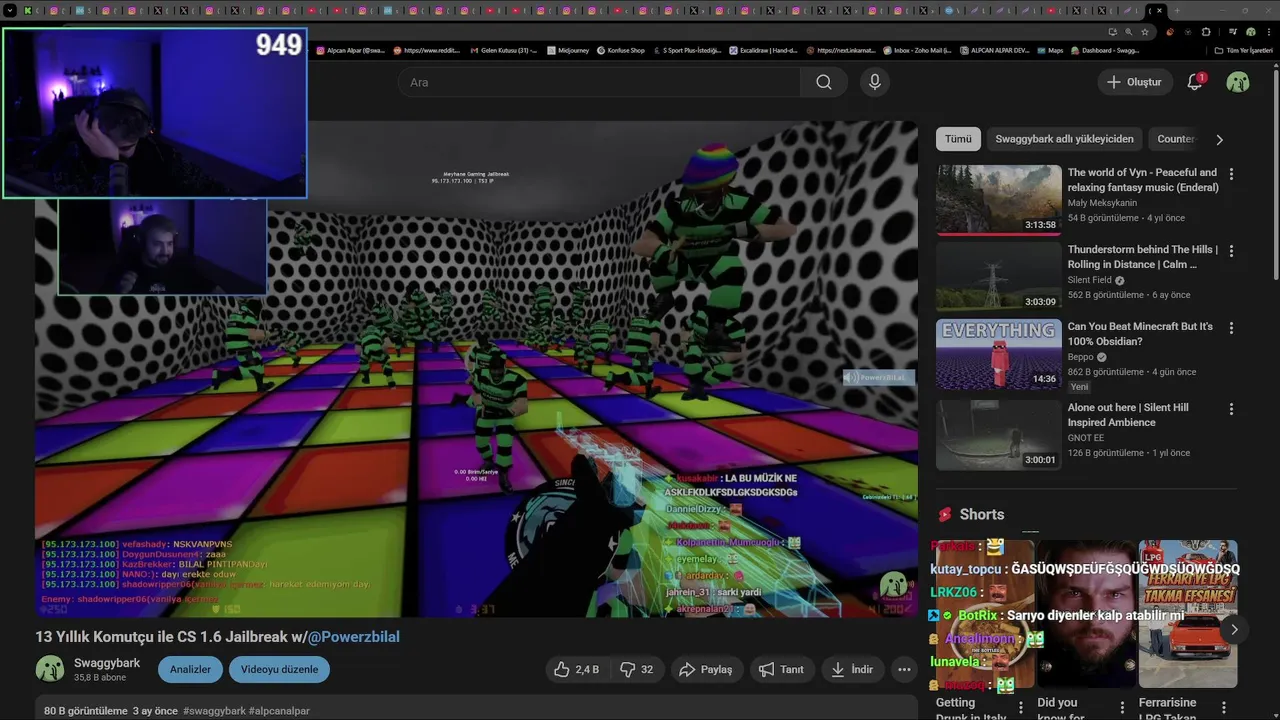Open the Dashboard Swagg bookmark

[x=1105, y=50]
